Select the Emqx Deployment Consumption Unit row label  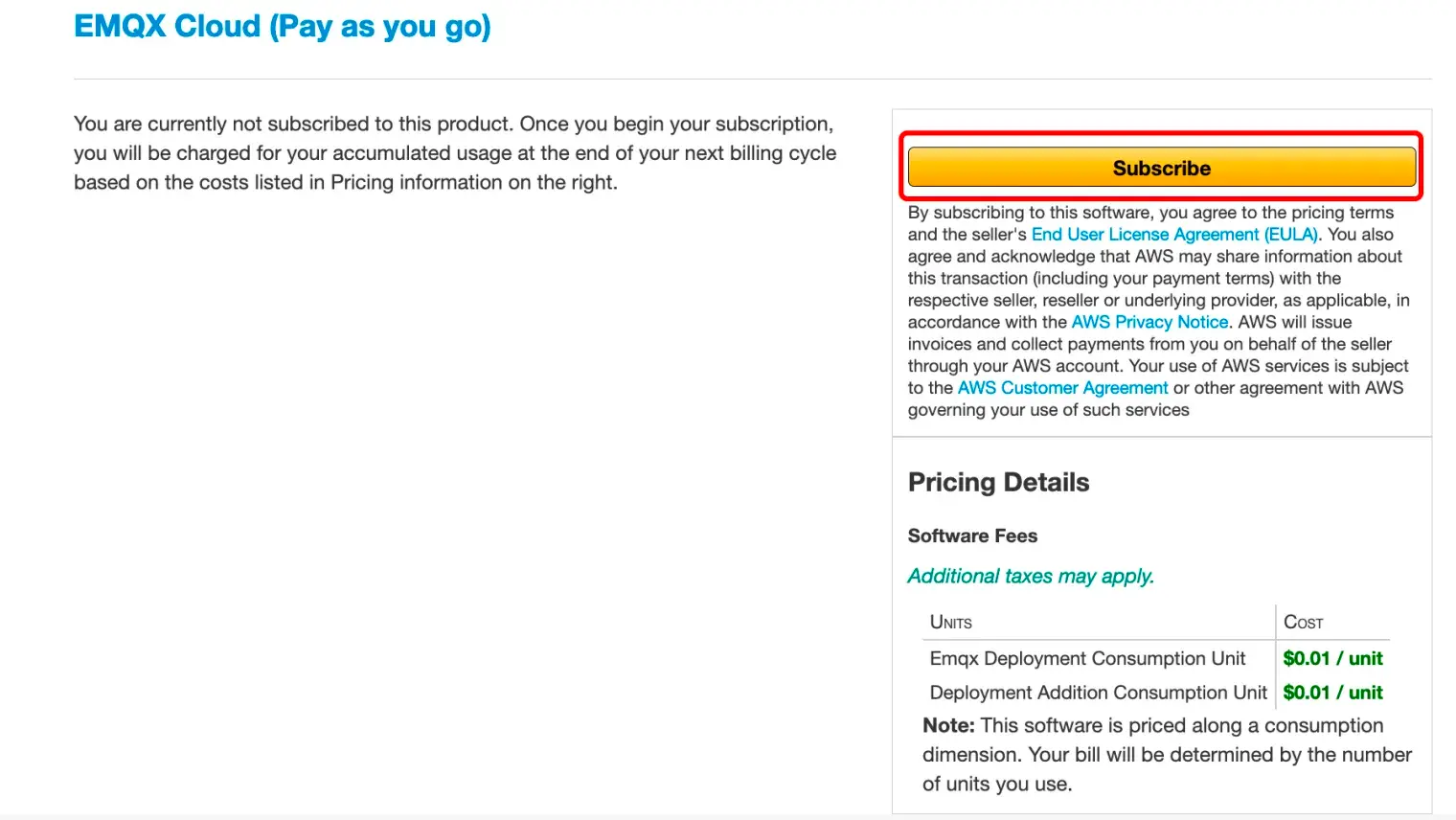1087,659
